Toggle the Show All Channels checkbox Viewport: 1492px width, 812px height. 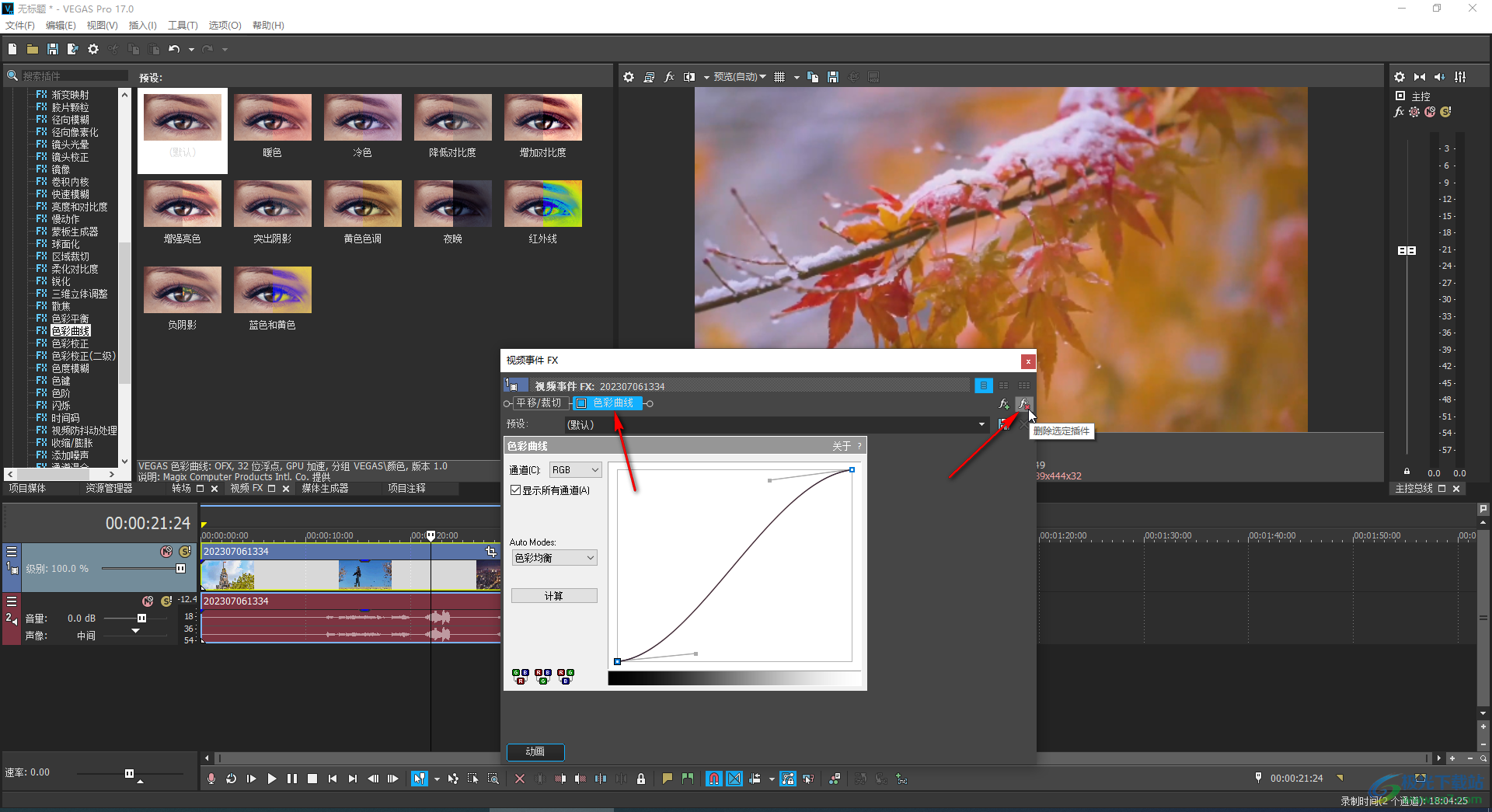pyautogui.click(x=516, y=490)
